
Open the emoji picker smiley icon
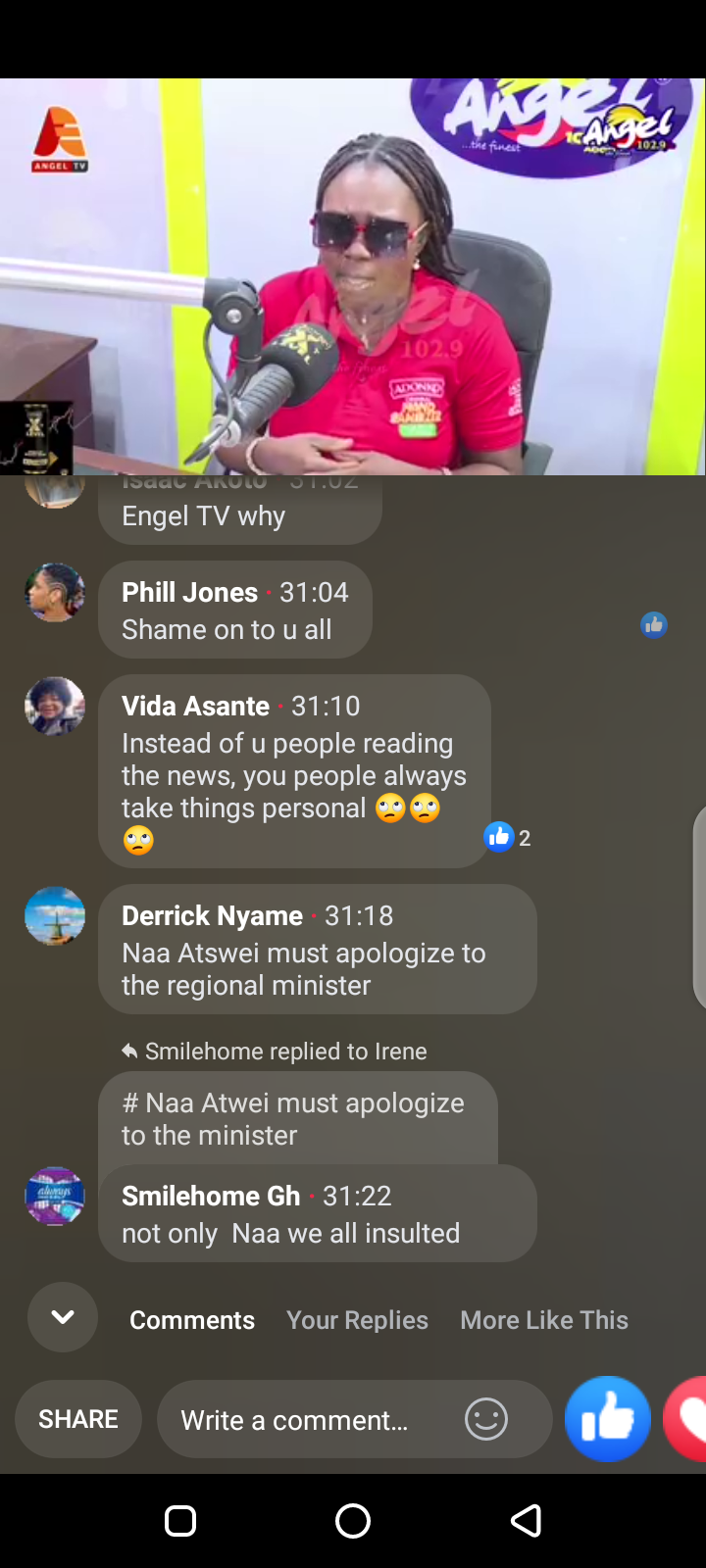click(x=486, y=1419)
